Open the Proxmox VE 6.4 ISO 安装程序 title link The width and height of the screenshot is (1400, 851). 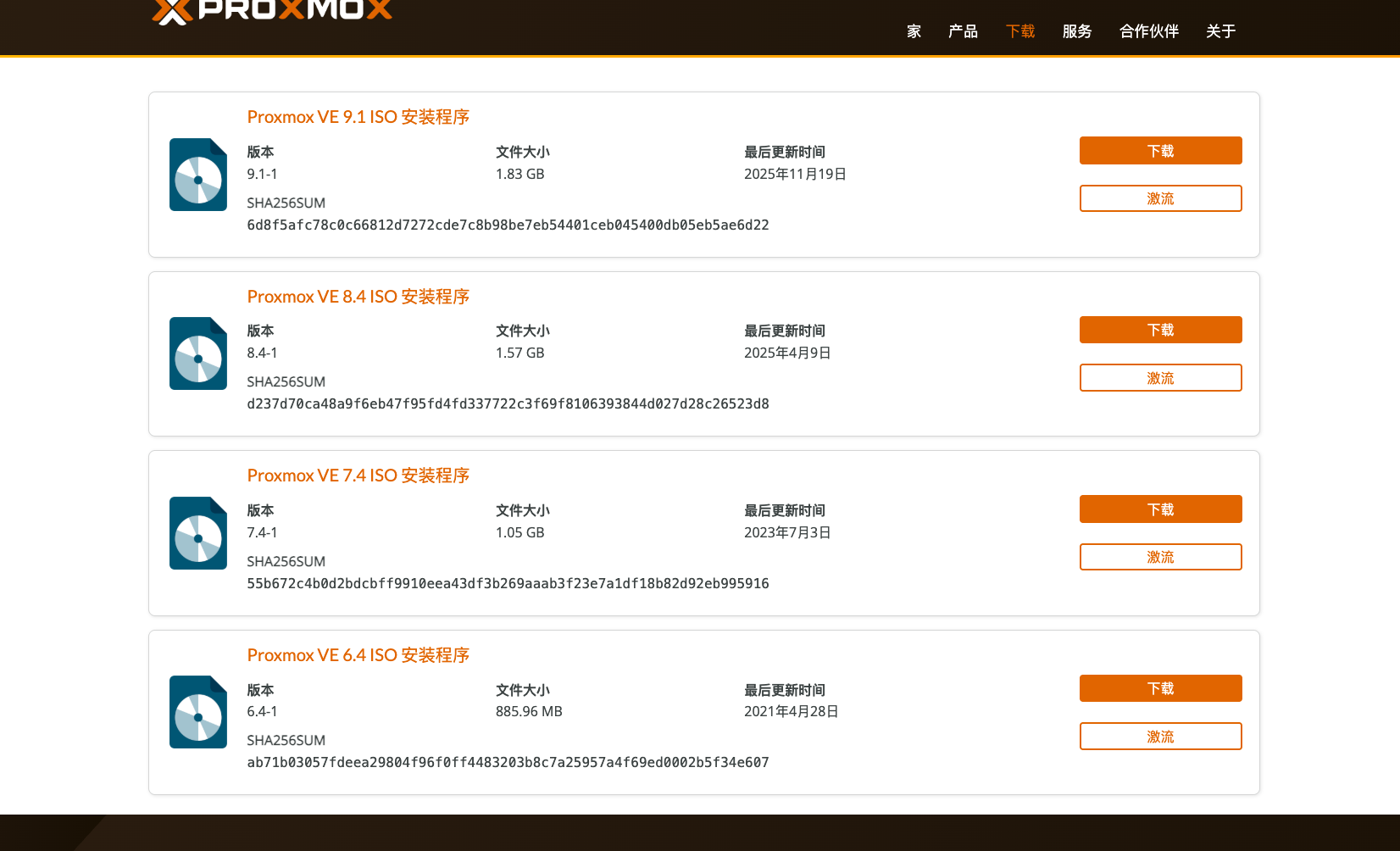pyautogui.click(x=358, y=655)
